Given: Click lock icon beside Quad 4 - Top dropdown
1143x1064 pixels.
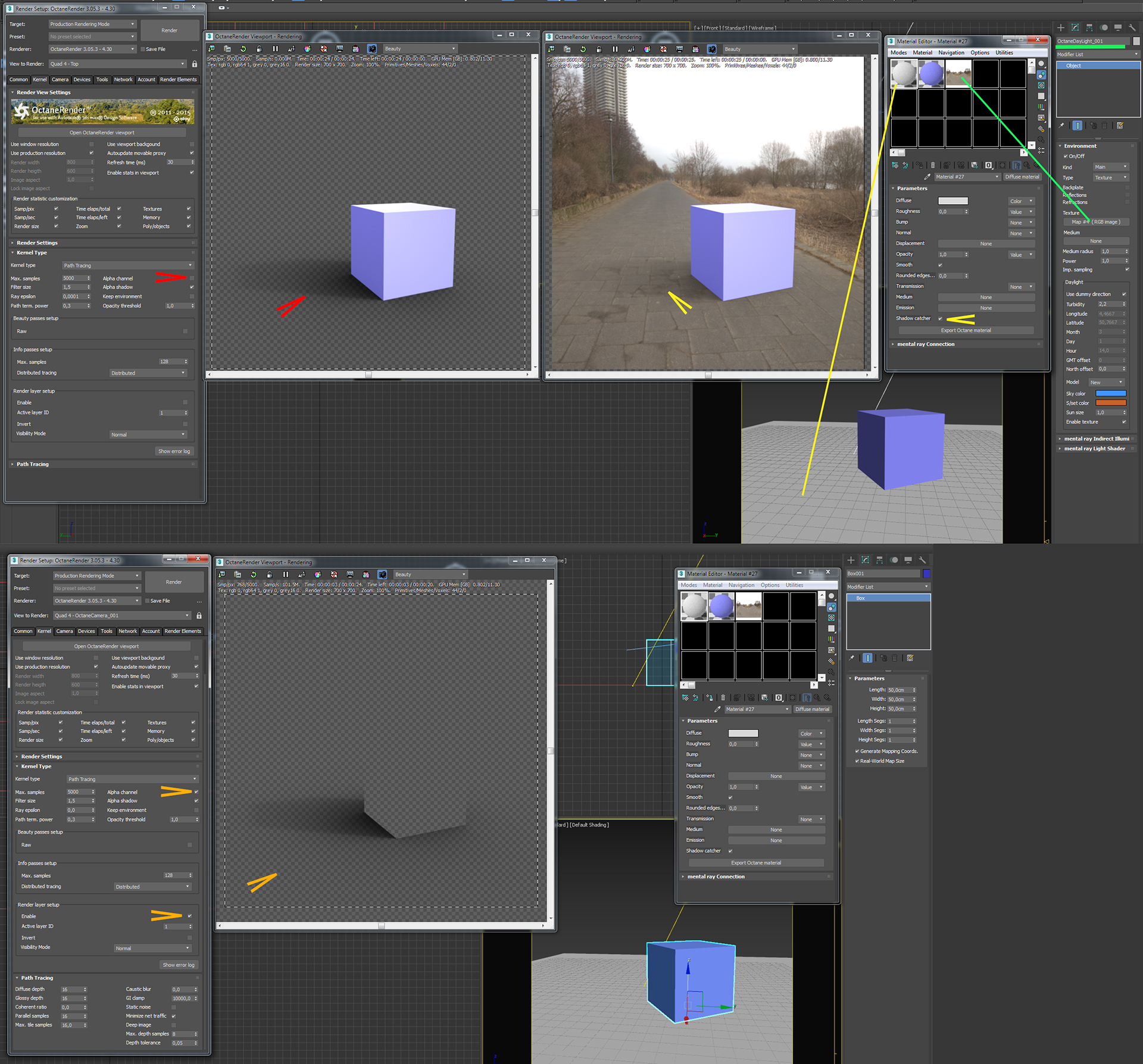Looking at the screenshot, I should click(194, 64).
